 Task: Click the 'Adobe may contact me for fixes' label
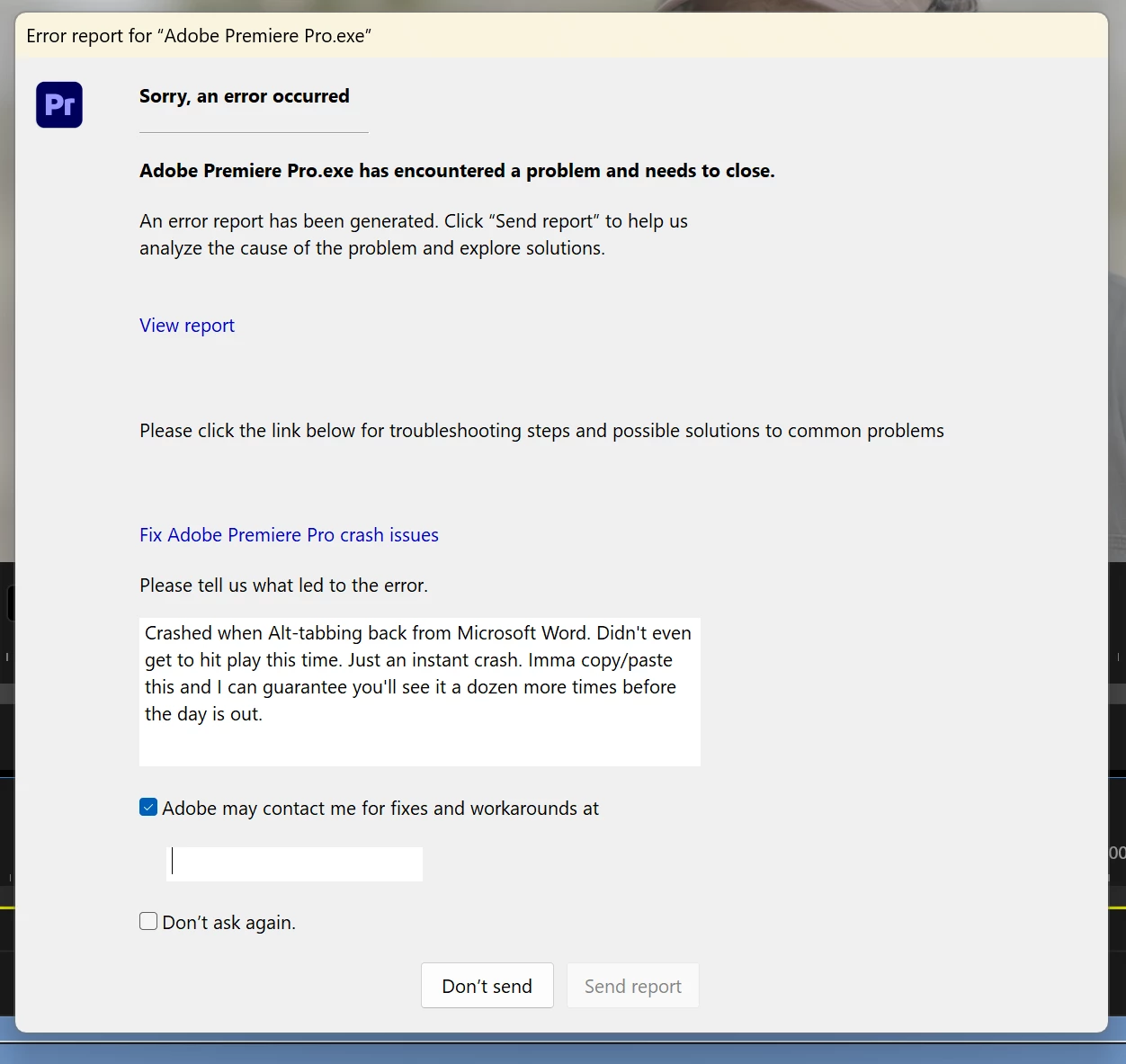pos(380,809)
